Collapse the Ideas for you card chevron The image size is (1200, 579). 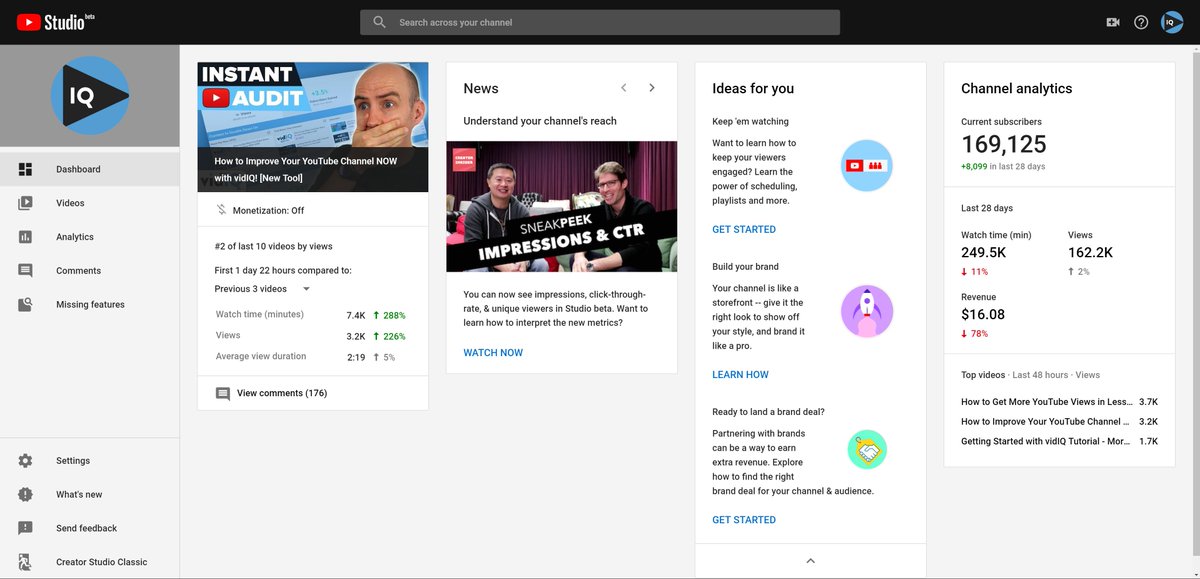[x=811, y=561]
